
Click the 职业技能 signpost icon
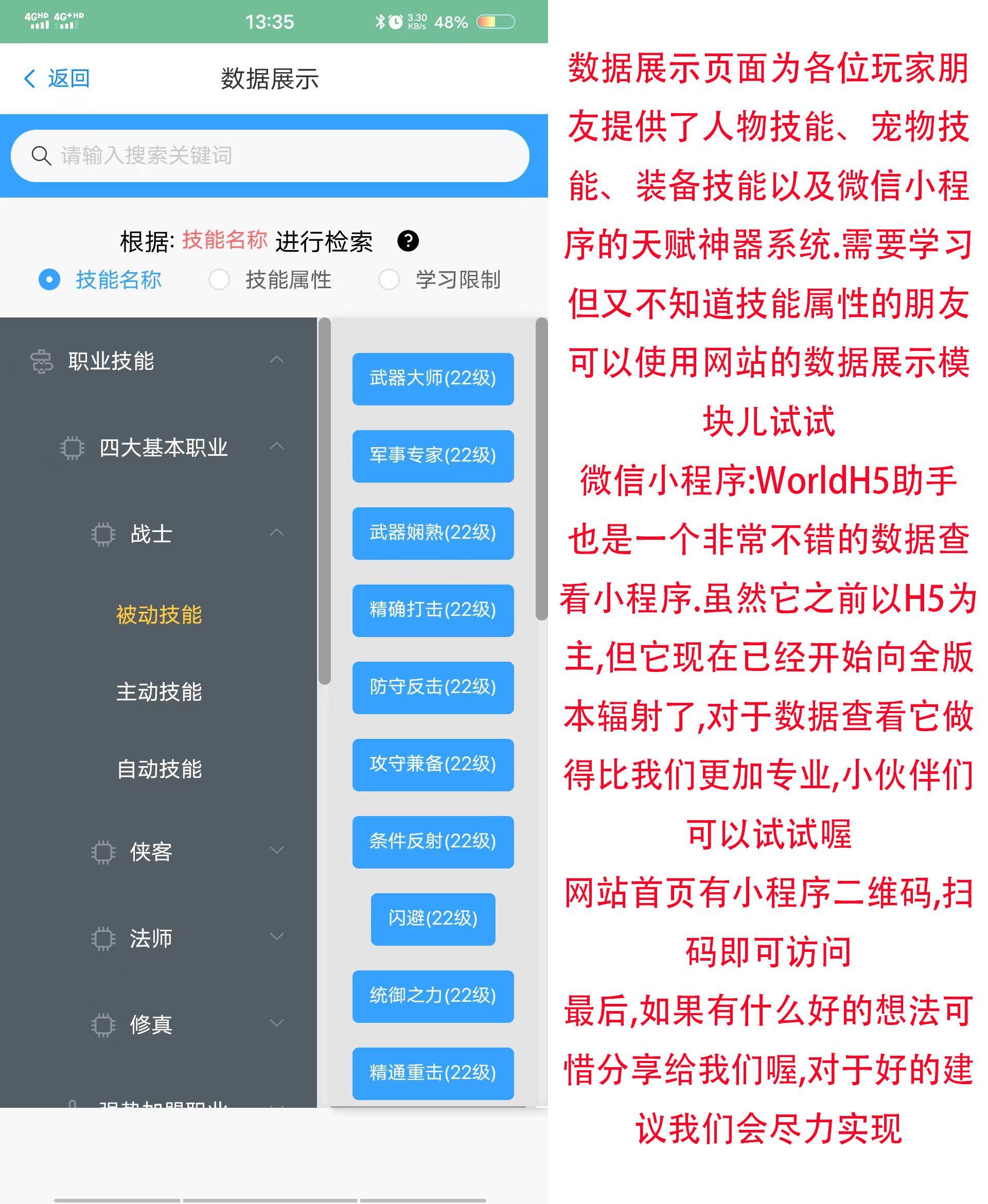click(x=42, y=361)
